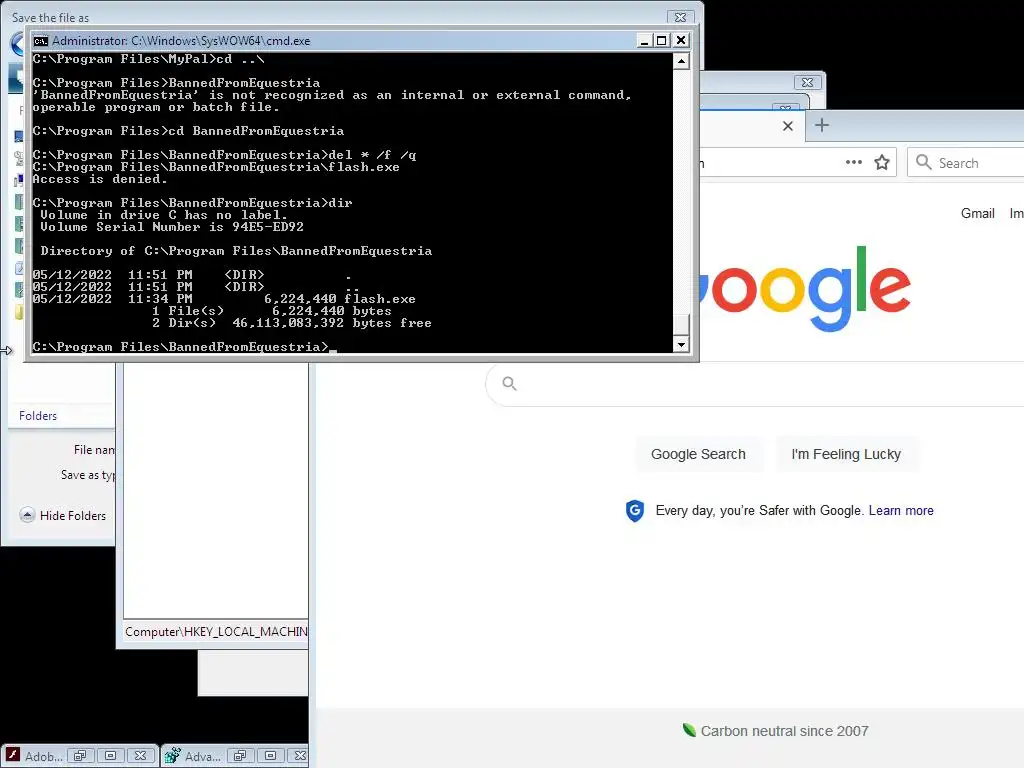
Task: Click the I'm Feeling Lucky button
Action: click(846, 454)
